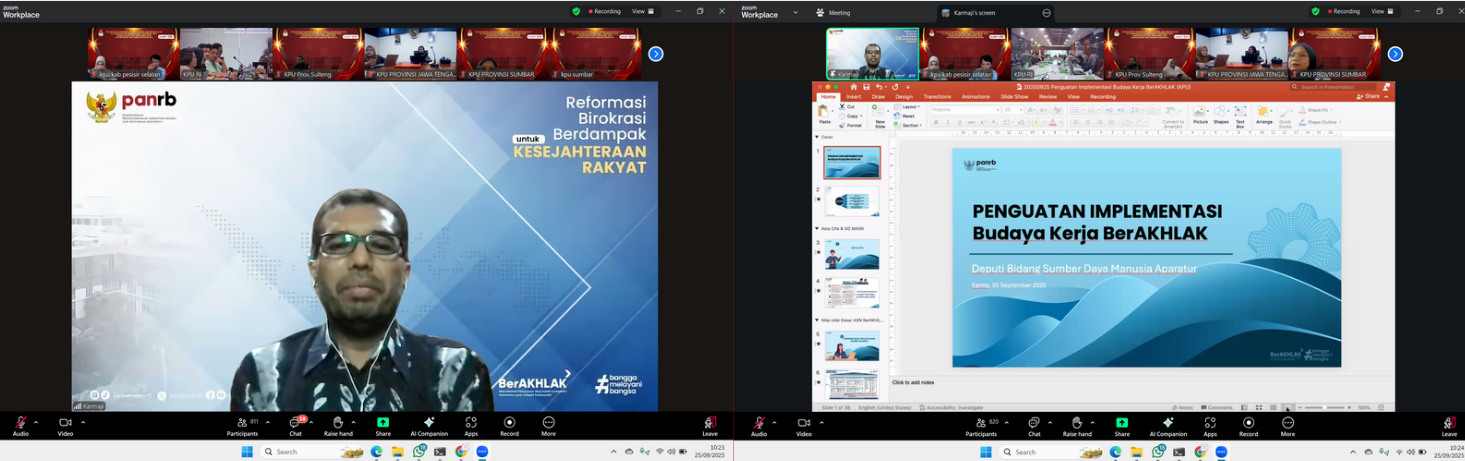This screenshot has height=461, width=1465.
Task: Open AI Companion in right Zoom window
Action: pos(1167,423)
